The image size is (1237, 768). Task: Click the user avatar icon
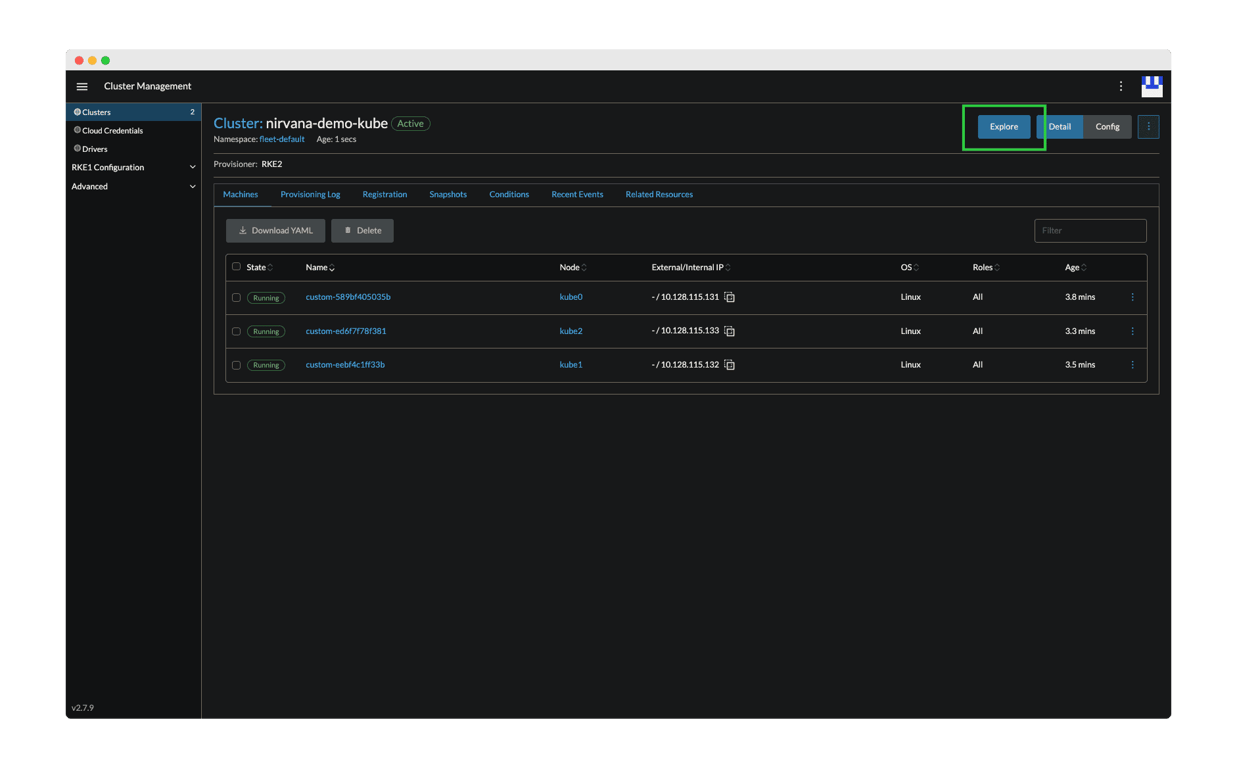1151,86
